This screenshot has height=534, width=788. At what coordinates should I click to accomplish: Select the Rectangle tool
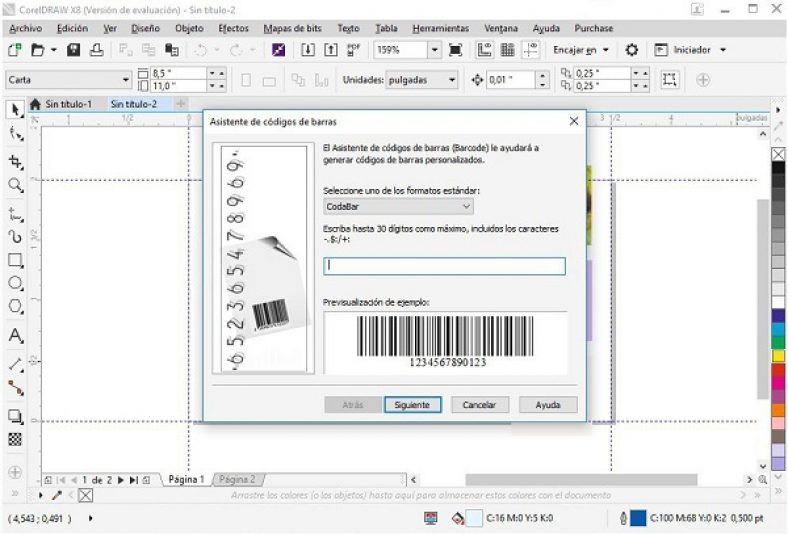[x=15, y=260]
